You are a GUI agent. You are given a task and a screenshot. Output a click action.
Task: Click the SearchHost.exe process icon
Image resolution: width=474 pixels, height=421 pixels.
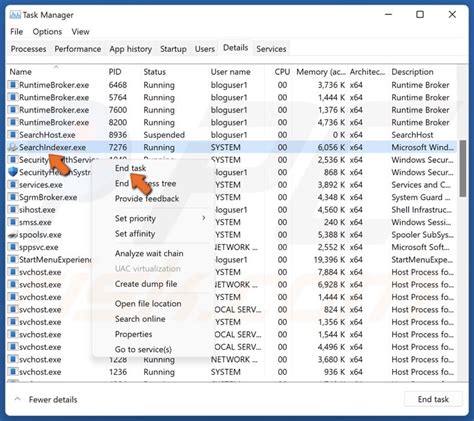click(13, 135)
